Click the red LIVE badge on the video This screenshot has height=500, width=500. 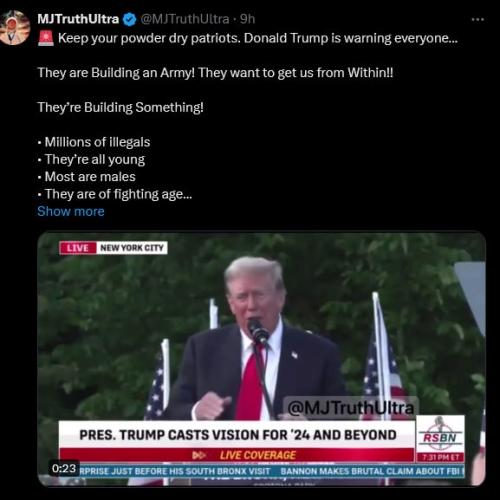(78, 248)
